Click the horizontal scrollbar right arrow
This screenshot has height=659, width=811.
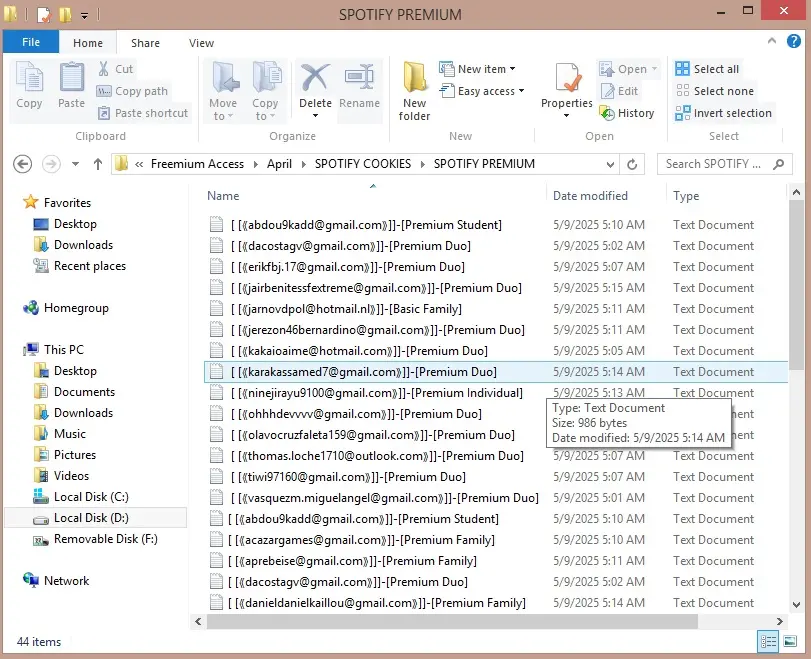click(779, 621)
